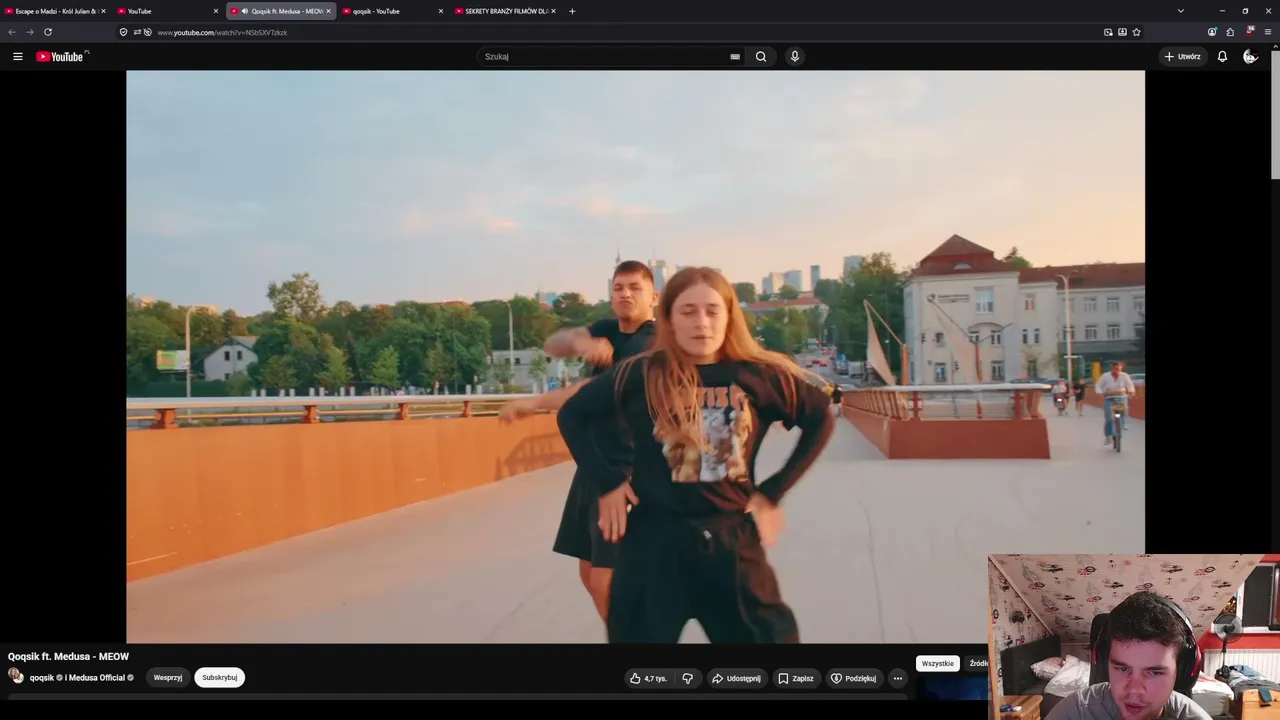Open the browser account icon in toolbar
The height and width of the screenshot is (720, 1280).
click(x=1212, y=32)
